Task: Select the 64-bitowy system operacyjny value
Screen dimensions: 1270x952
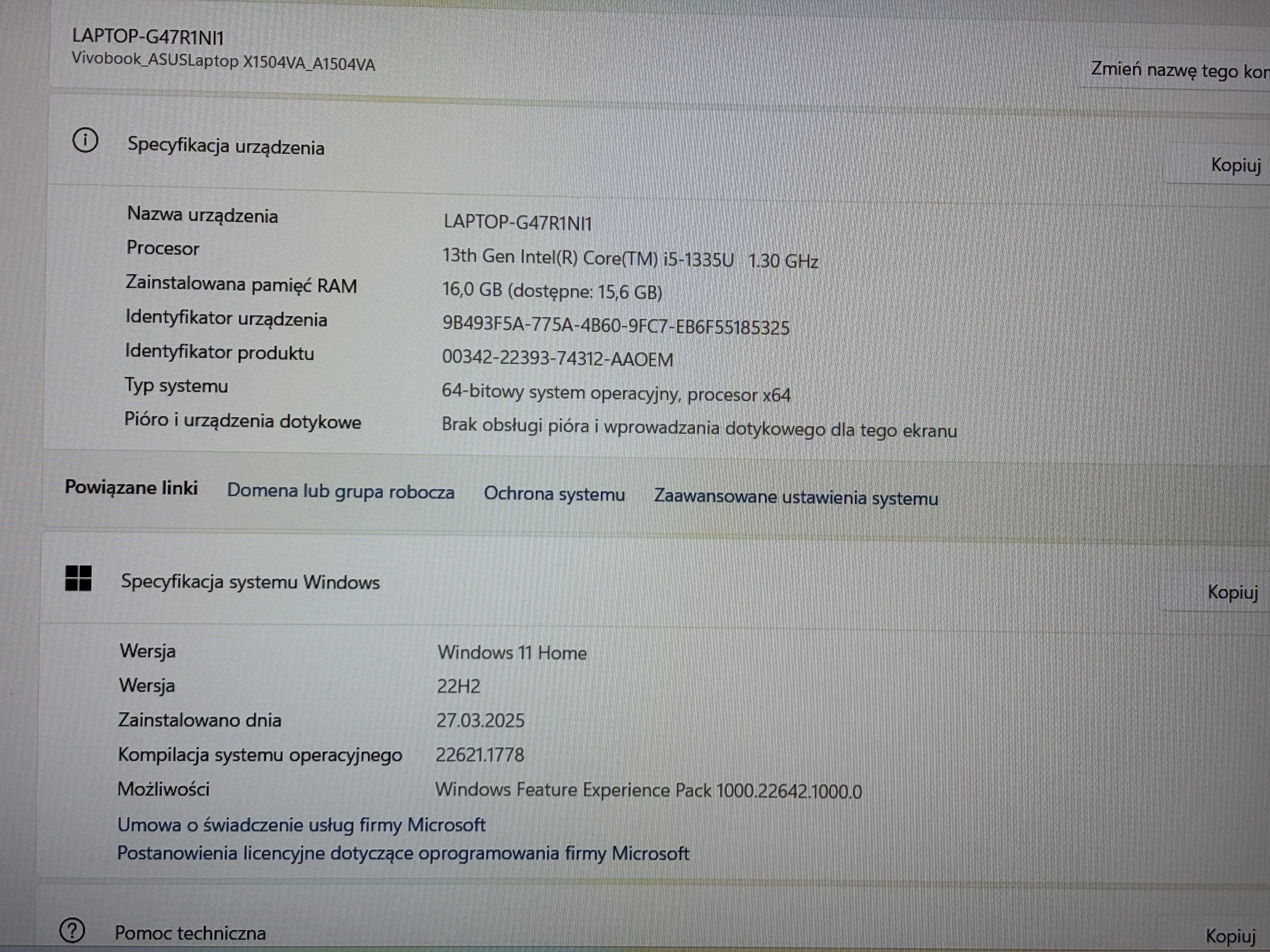Action: pos(616,394)
